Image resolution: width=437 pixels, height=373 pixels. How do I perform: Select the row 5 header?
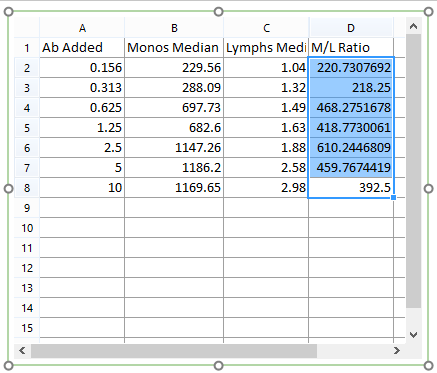click(x=27, y=128)
